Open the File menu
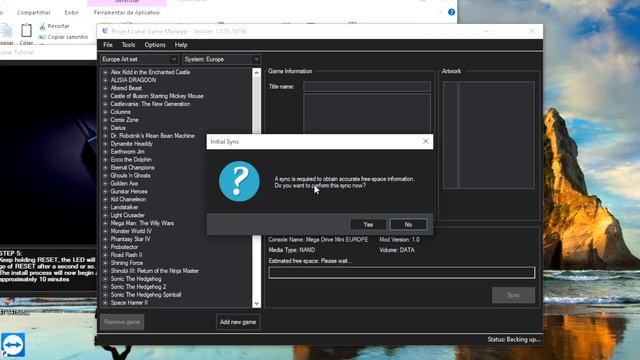 click(x=108, y=45)
